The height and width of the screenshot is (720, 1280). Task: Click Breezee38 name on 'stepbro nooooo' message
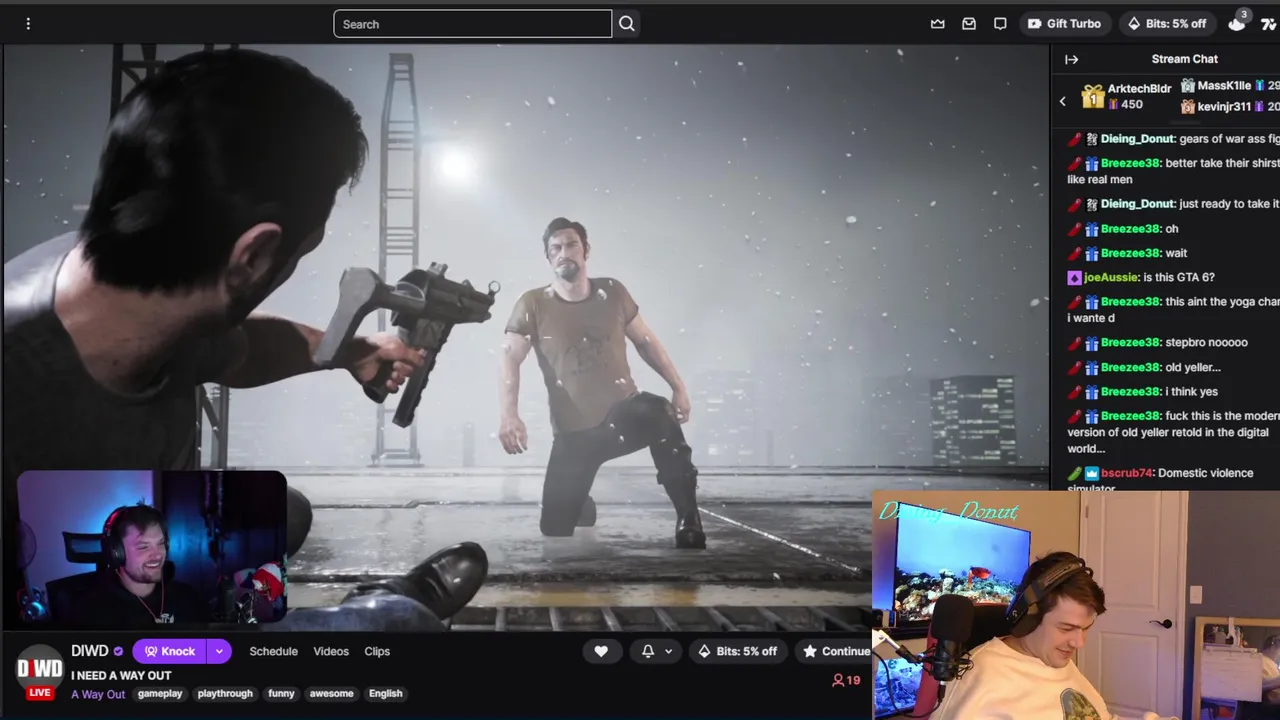1129,342
